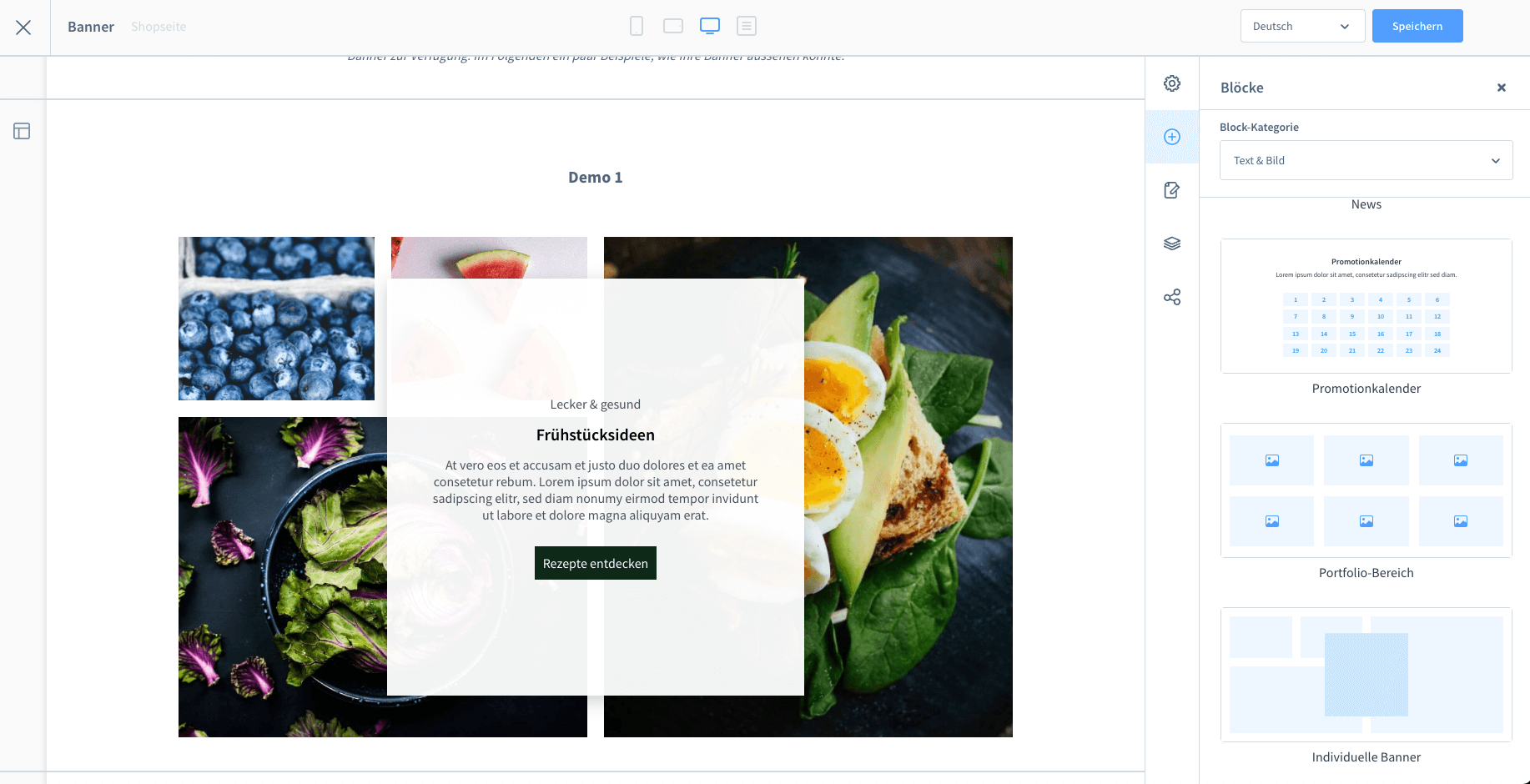Viewport: 1530px width, 784px height.
Task: Open the form view icon
Action: (x=747, y=26)
